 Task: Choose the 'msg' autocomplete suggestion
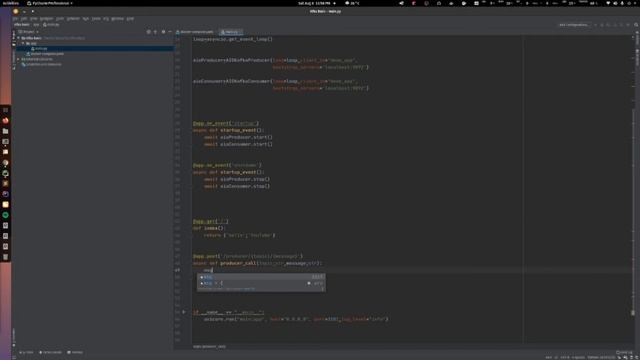click(261, 277)
